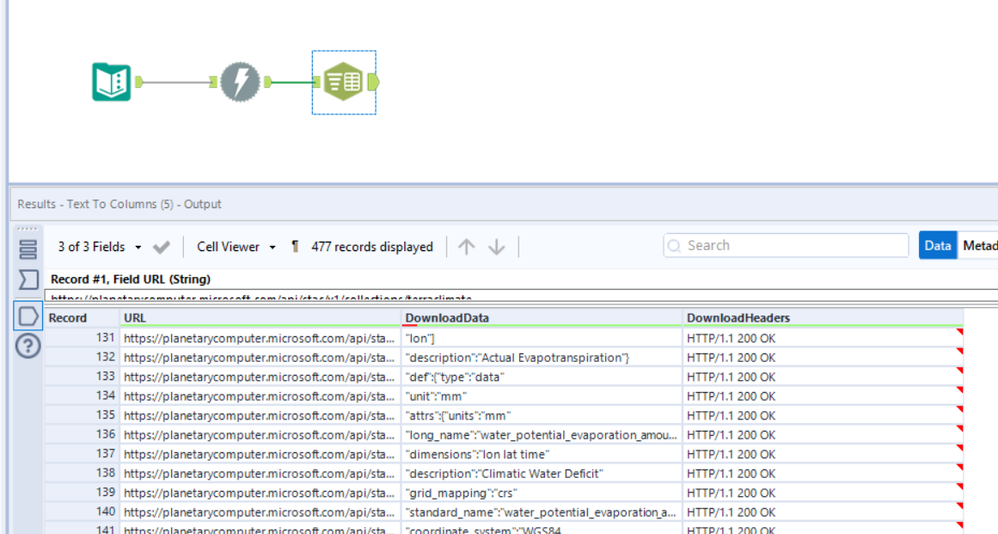998x534 pixels.
Task: Show the input anchor data icon in sidebar
Action: [x=28, y=279]
